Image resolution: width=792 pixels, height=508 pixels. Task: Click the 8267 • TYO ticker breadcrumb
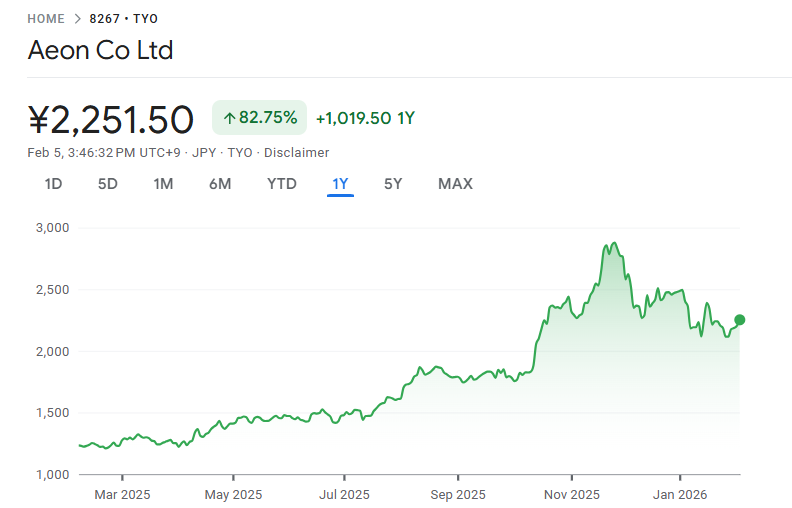[x=123, y=19]
